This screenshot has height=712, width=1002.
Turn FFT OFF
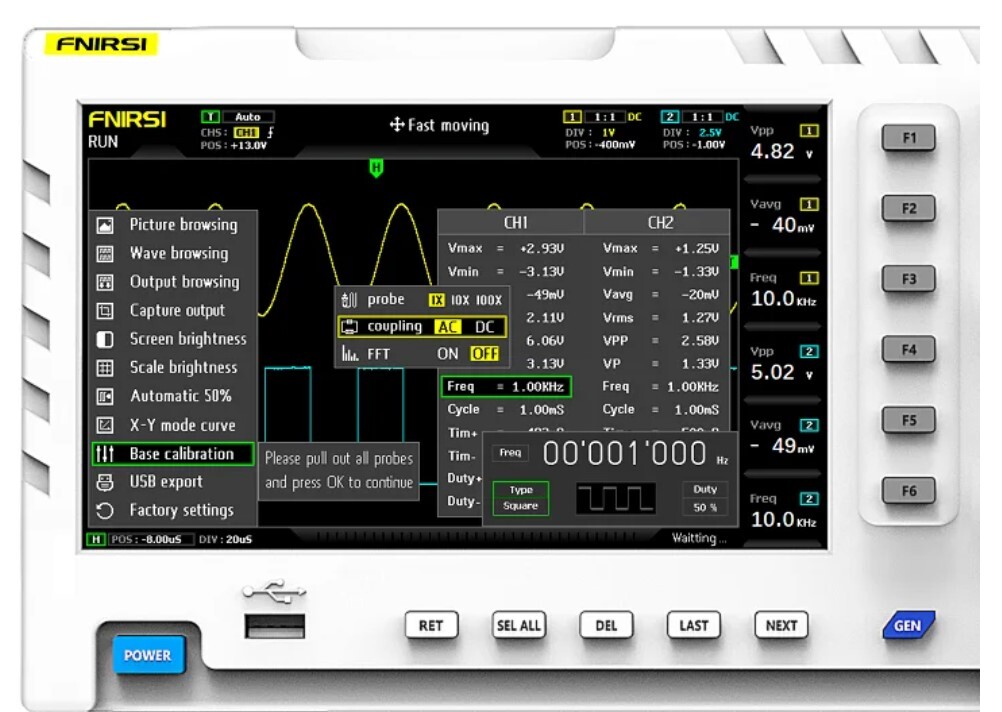tap(484, 354)
